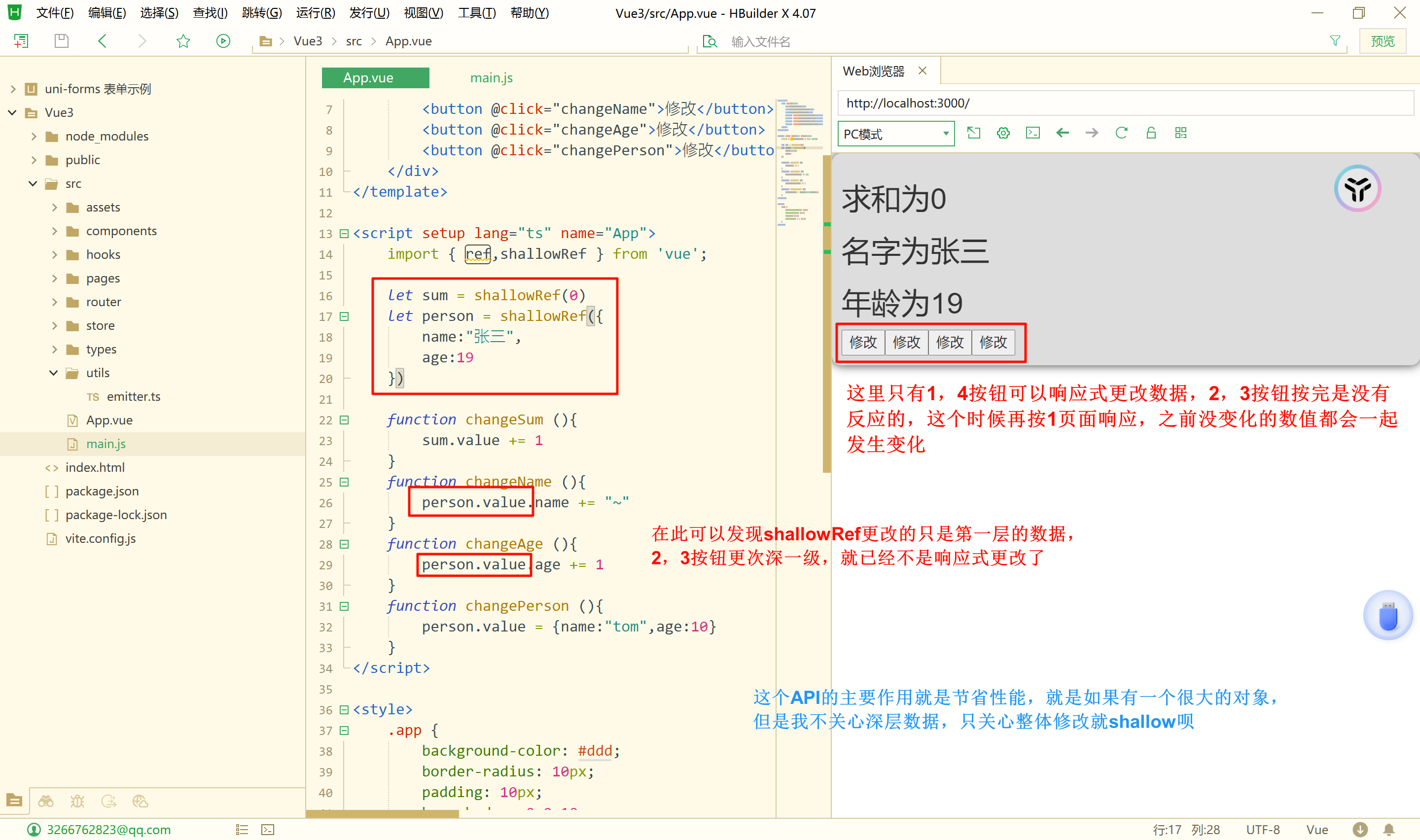Click the bookmark star icon
1420x840 pixels.
click(183, 41)
